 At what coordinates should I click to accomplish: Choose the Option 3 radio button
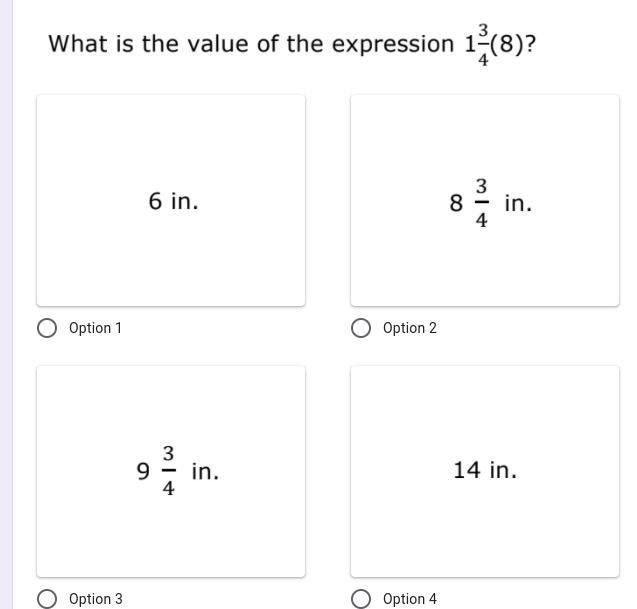click(47, 599)
